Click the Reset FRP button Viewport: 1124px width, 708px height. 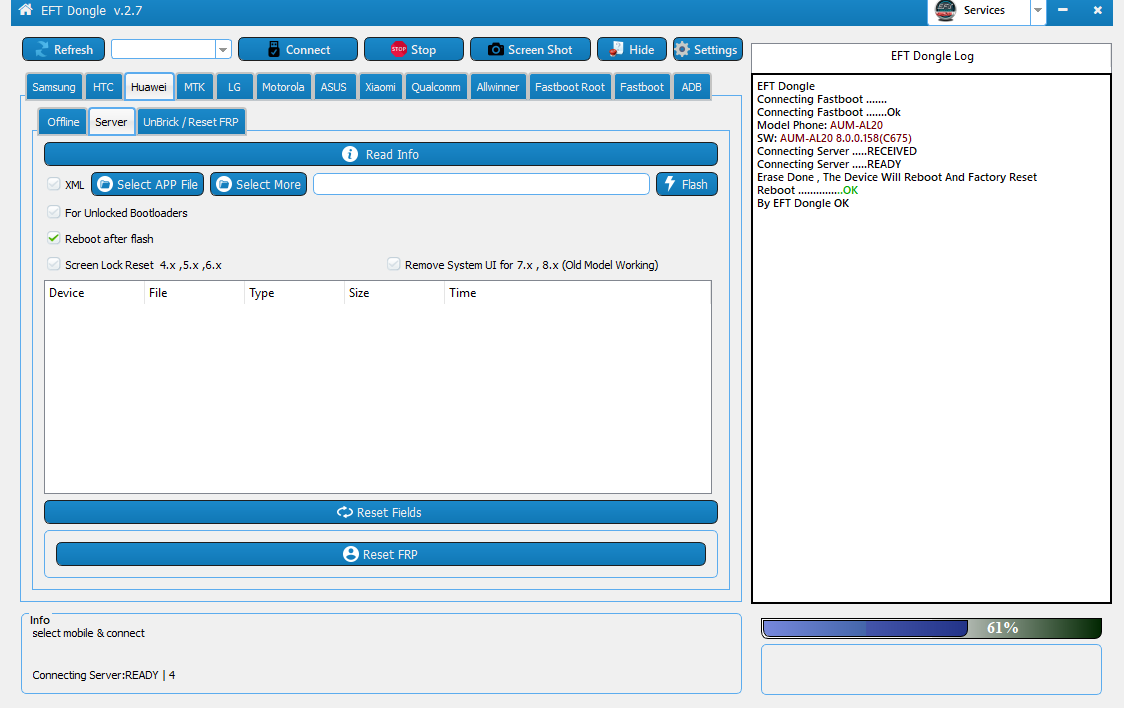tap(380, 554)
